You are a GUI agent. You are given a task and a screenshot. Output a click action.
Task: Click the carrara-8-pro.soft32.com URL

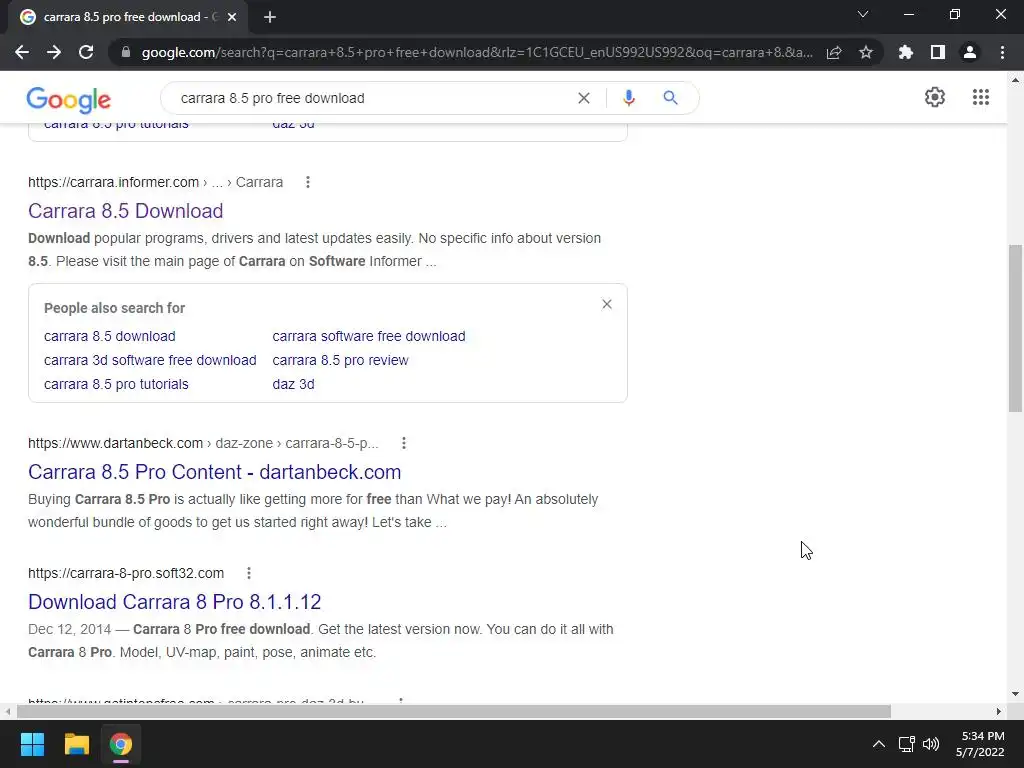(x=126, y=573)
